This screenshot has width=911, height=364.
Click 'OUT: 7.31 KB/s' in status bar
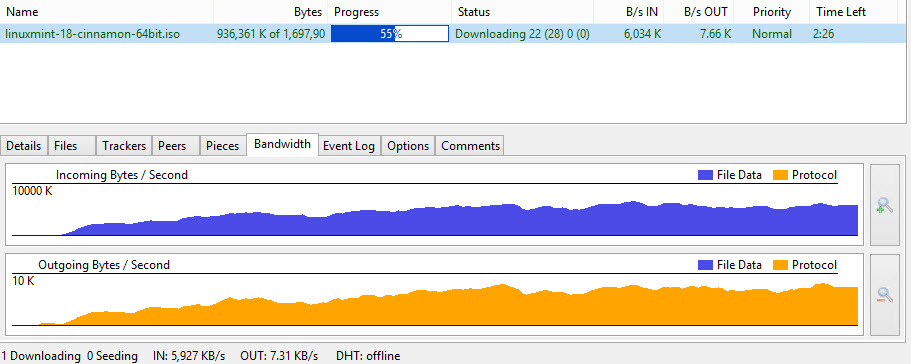(279, 356)
